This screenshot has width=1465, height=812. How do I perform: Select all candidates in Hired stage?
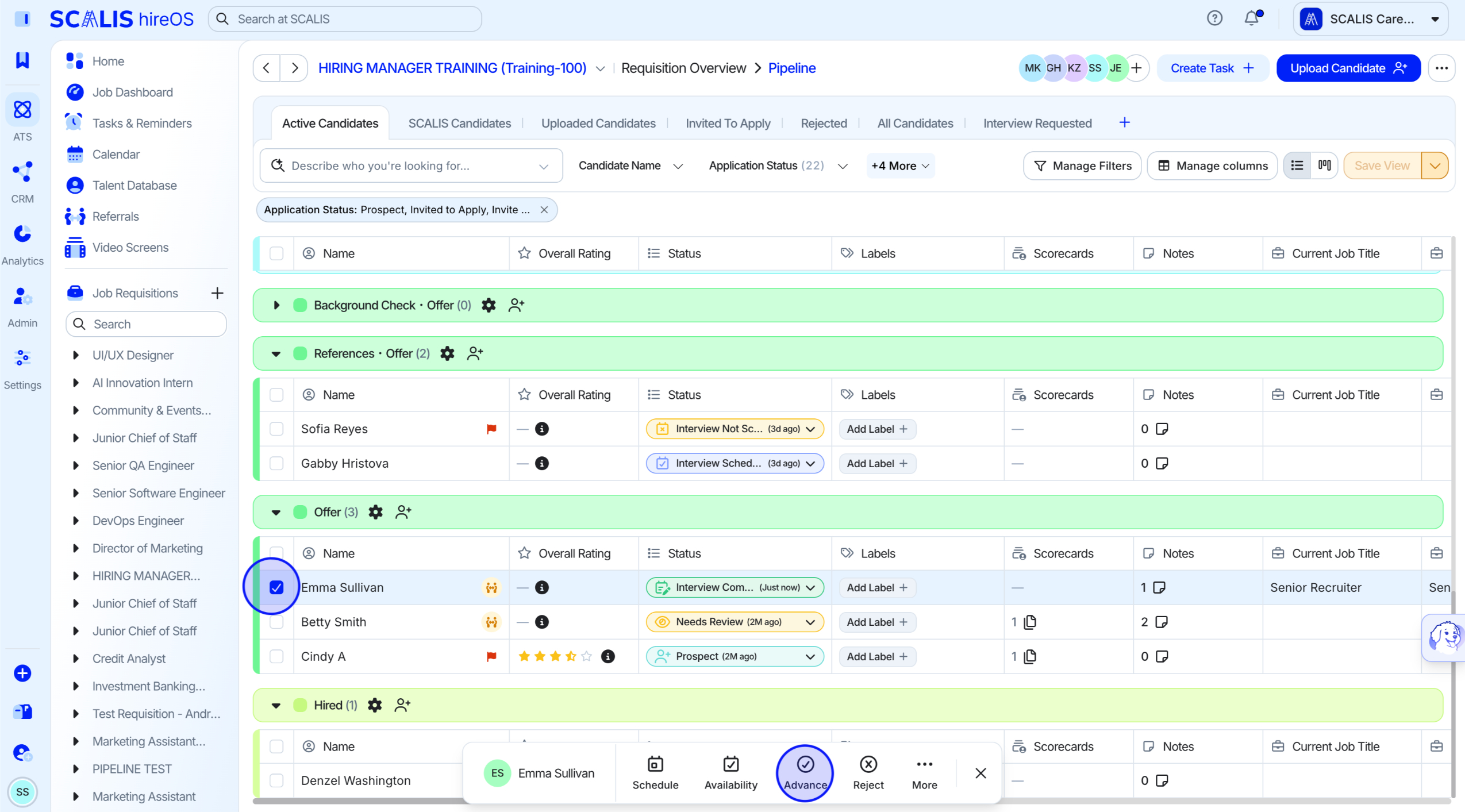pyautogui.click(x=276, y=746)
